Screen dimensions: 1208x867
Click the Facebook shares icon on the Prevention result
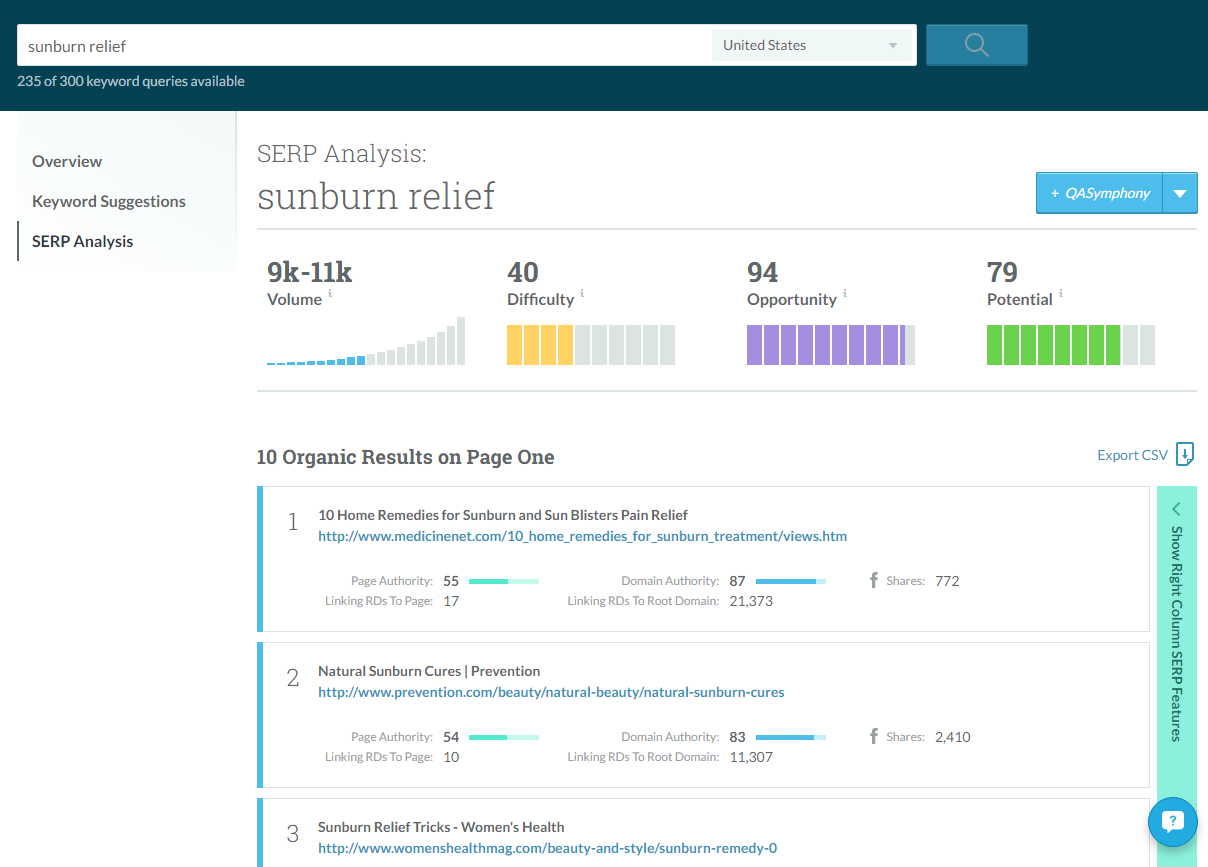point(875,736)
